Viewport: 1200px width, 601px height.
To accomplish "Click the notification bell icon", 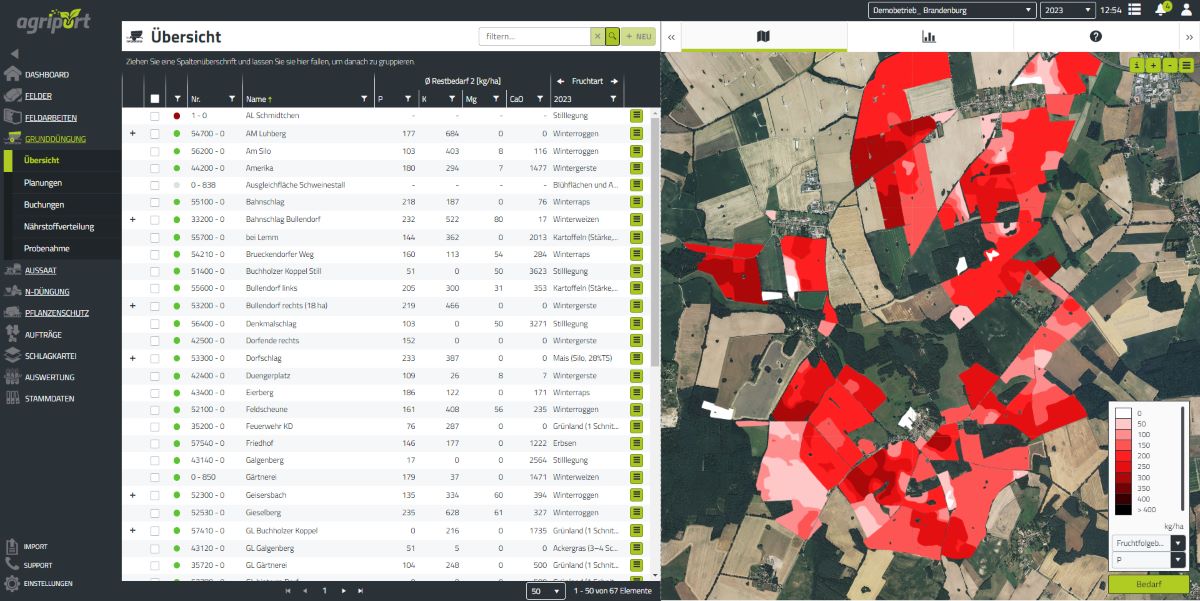I will [1161, 10].
